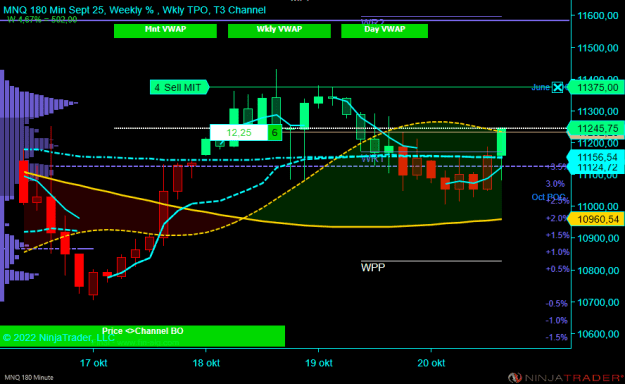Click the Mnt VWAP green button
This screenshot has width=625, height=384.
165,31
